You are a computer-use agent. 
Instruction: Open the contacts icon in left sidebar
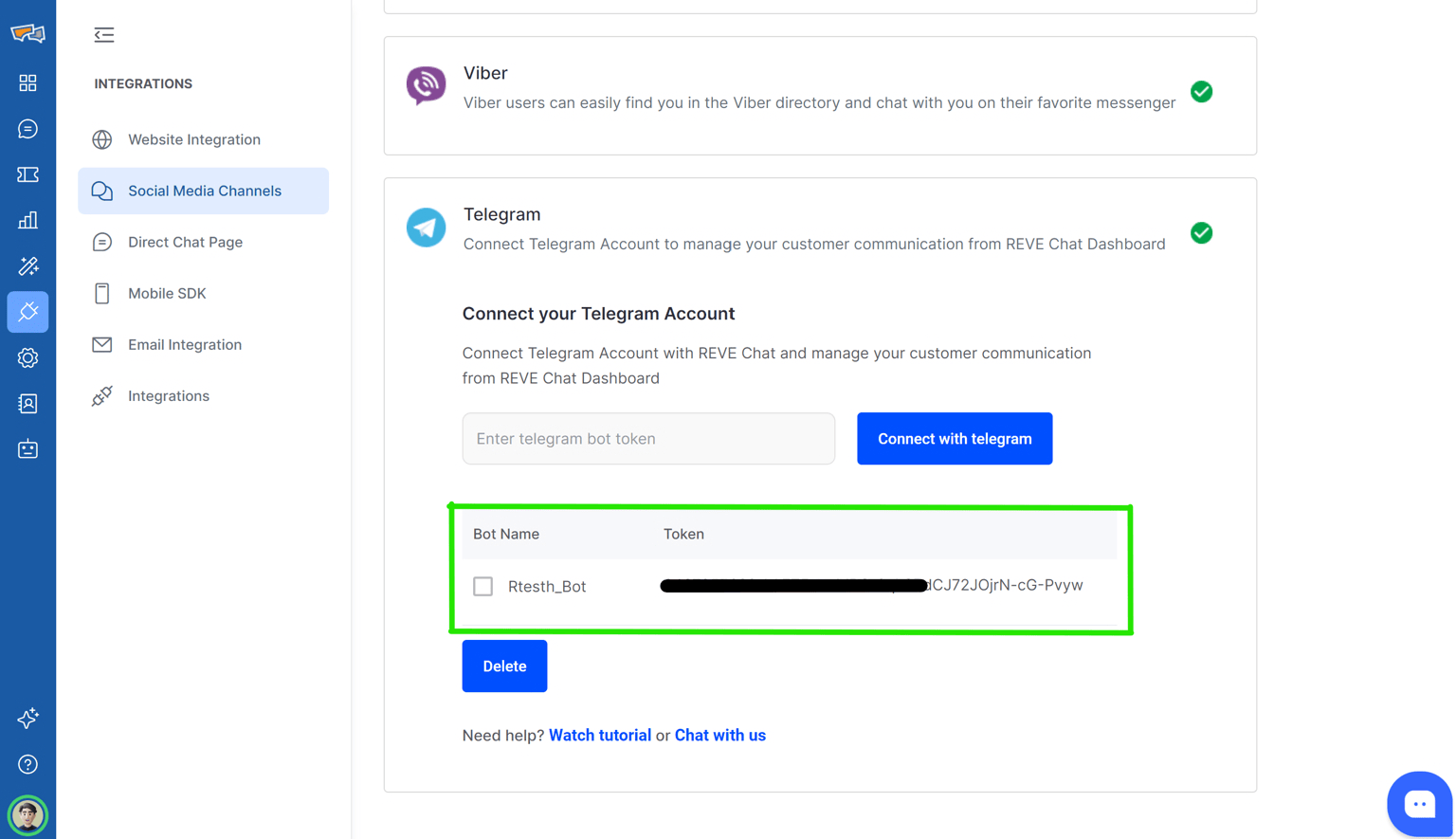point(27,404)
